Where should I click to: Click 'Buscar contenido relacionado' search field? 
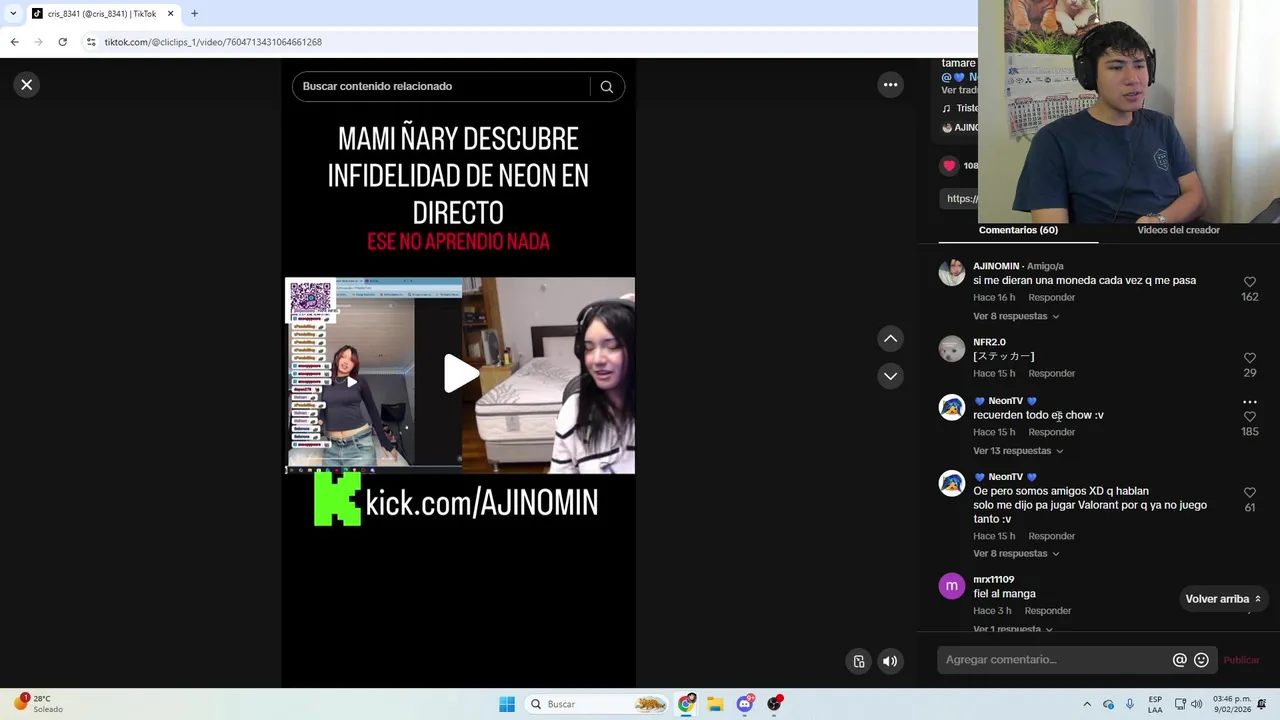tap(440, 86)
